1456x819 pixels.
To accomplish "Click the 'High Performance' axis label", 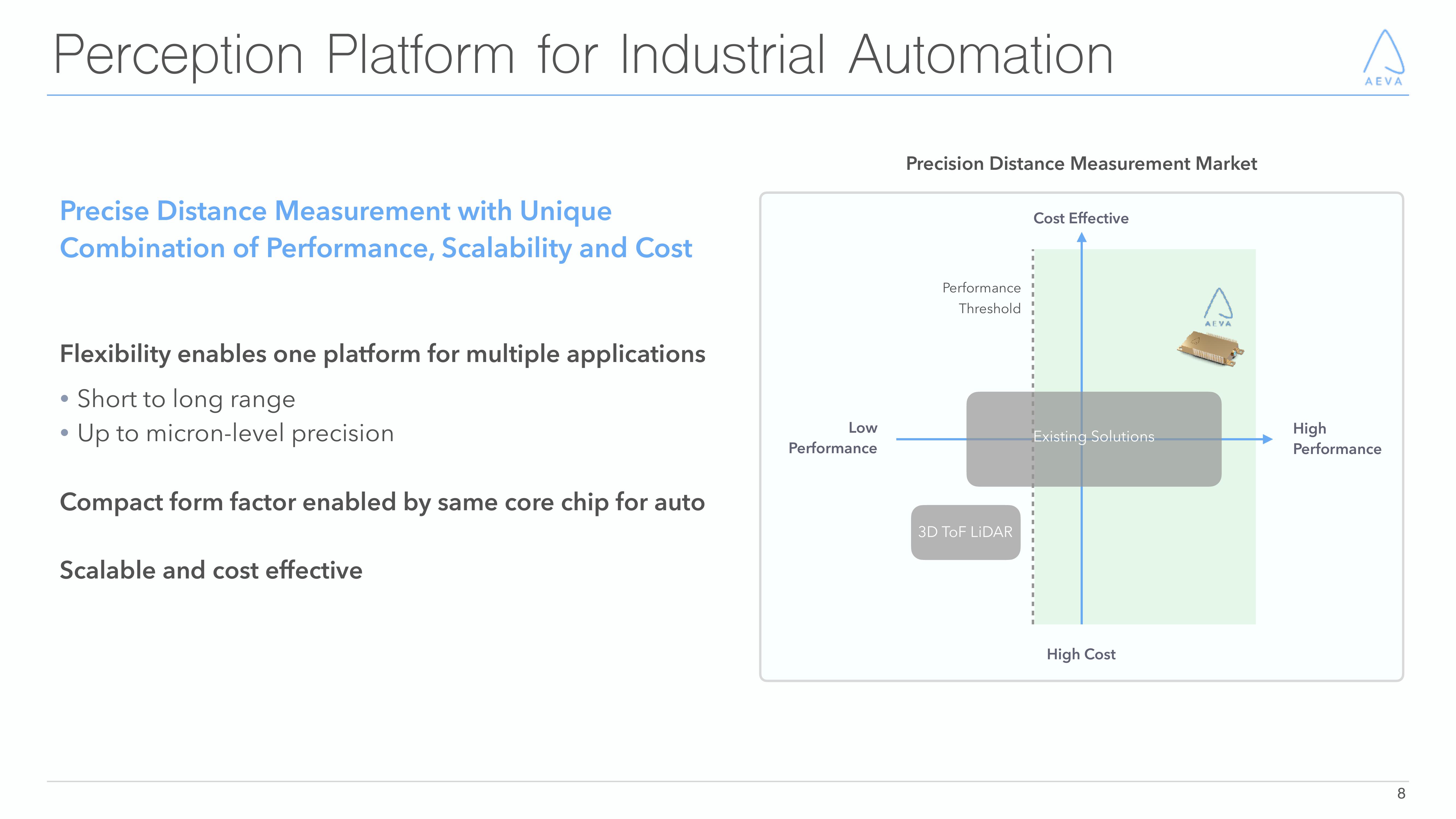I will click(1337, 439).
